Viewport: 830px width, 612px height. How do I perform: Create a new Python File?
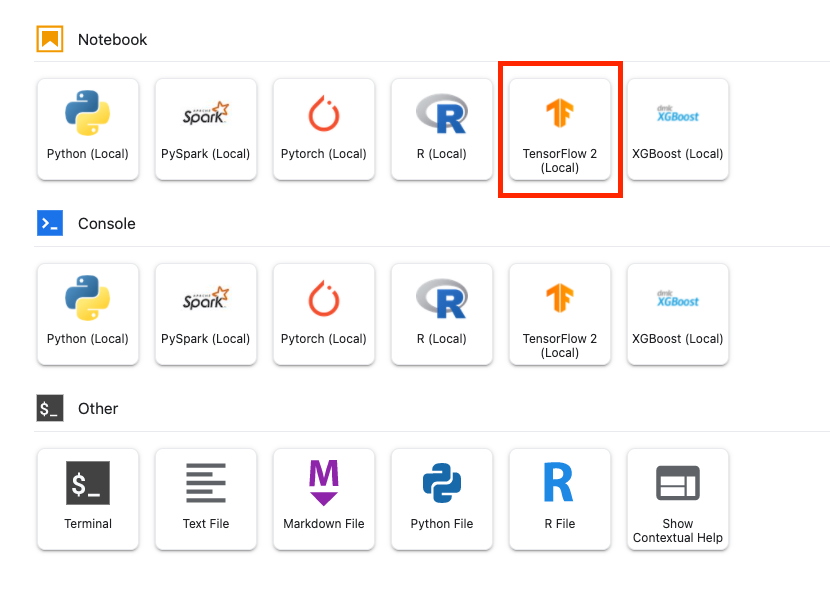[x=442, y=499]
